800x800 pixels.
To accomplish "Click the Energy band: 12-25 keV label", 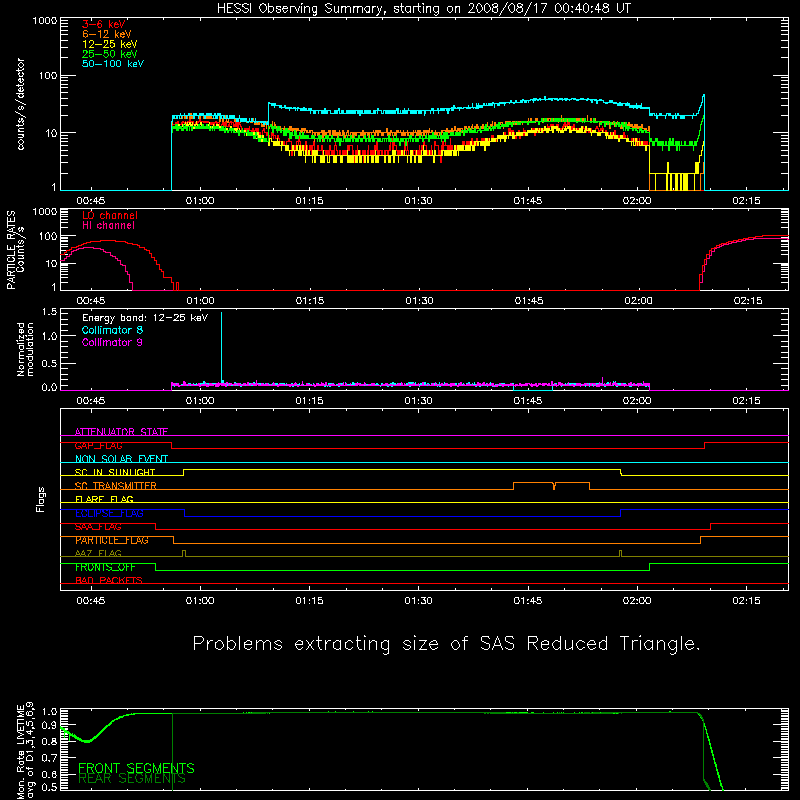I will pos(145,318).
